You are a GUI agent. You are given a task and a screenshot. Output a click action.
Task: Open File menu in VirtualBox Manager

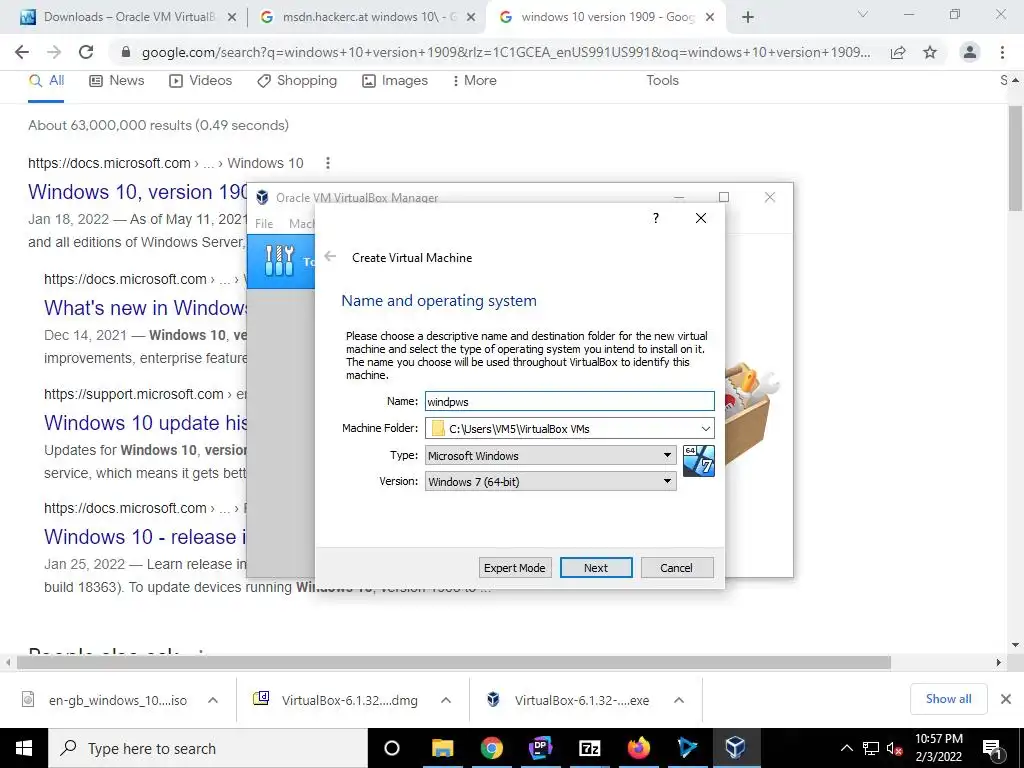[264, 223]
